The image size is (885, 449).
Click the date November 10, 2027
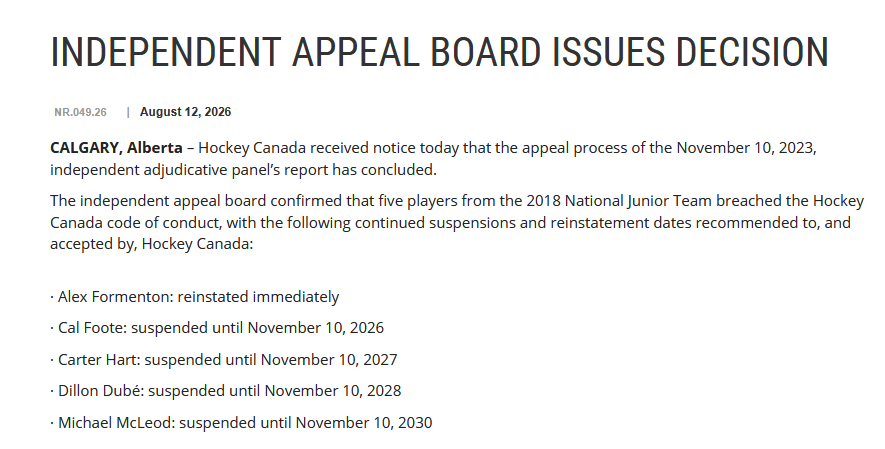330,359
